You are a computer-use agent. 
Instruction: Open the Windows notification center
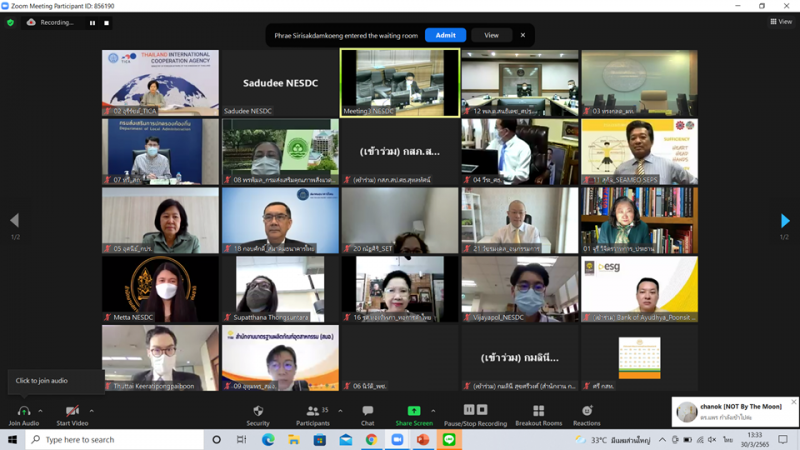pyautogui.click(x=783, y=439)
